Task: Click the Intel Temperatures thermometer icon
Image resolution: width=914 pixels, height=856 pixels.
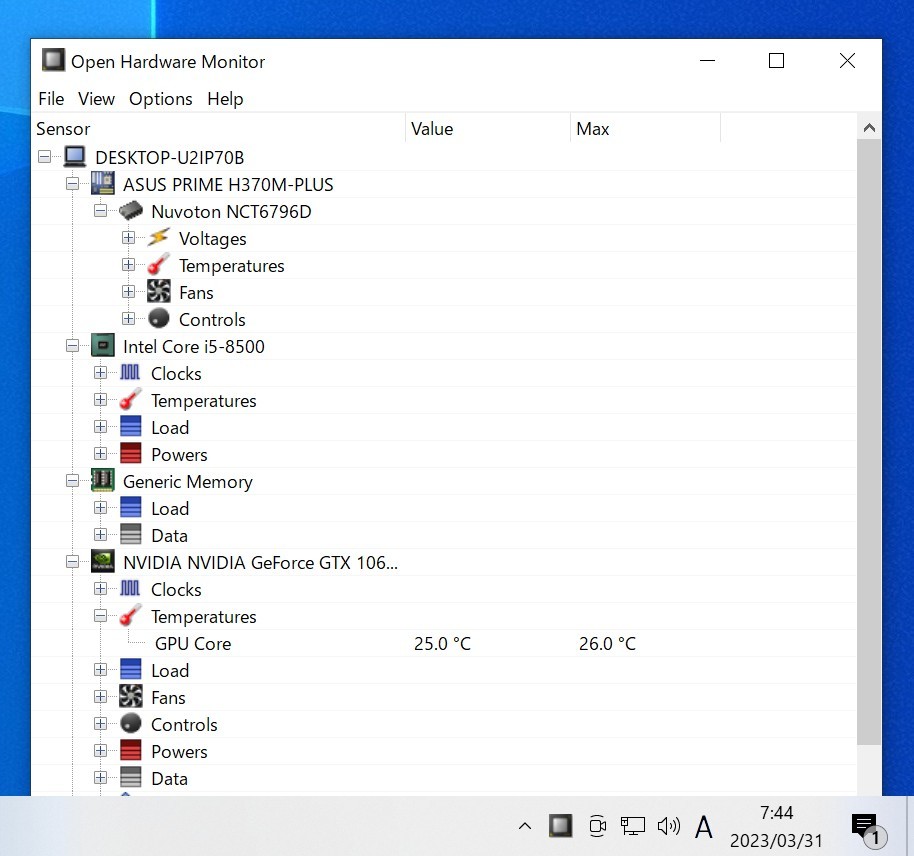Action: coord(131,399)
